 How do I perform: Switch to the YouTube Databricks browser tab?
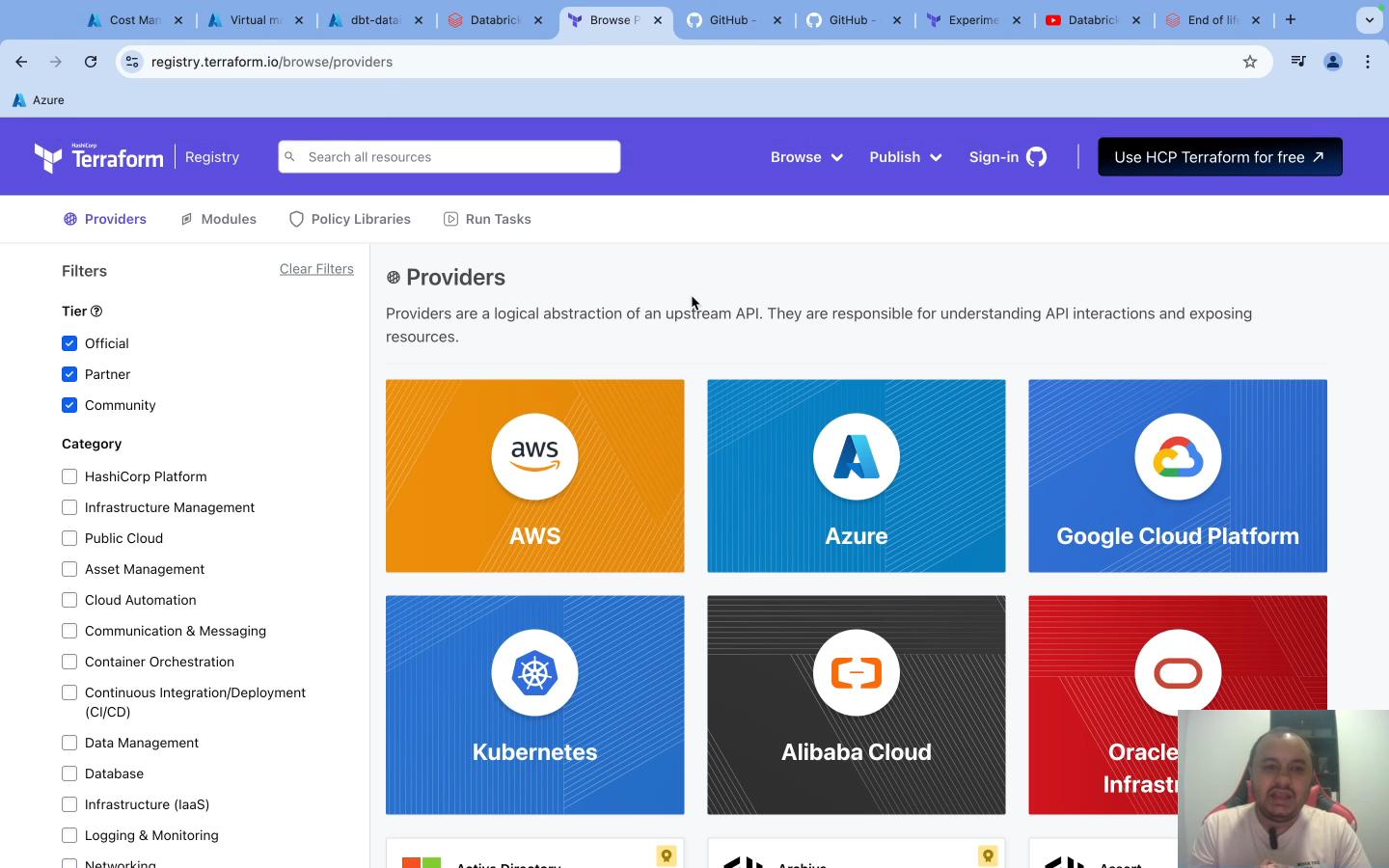click(1093, 20)
